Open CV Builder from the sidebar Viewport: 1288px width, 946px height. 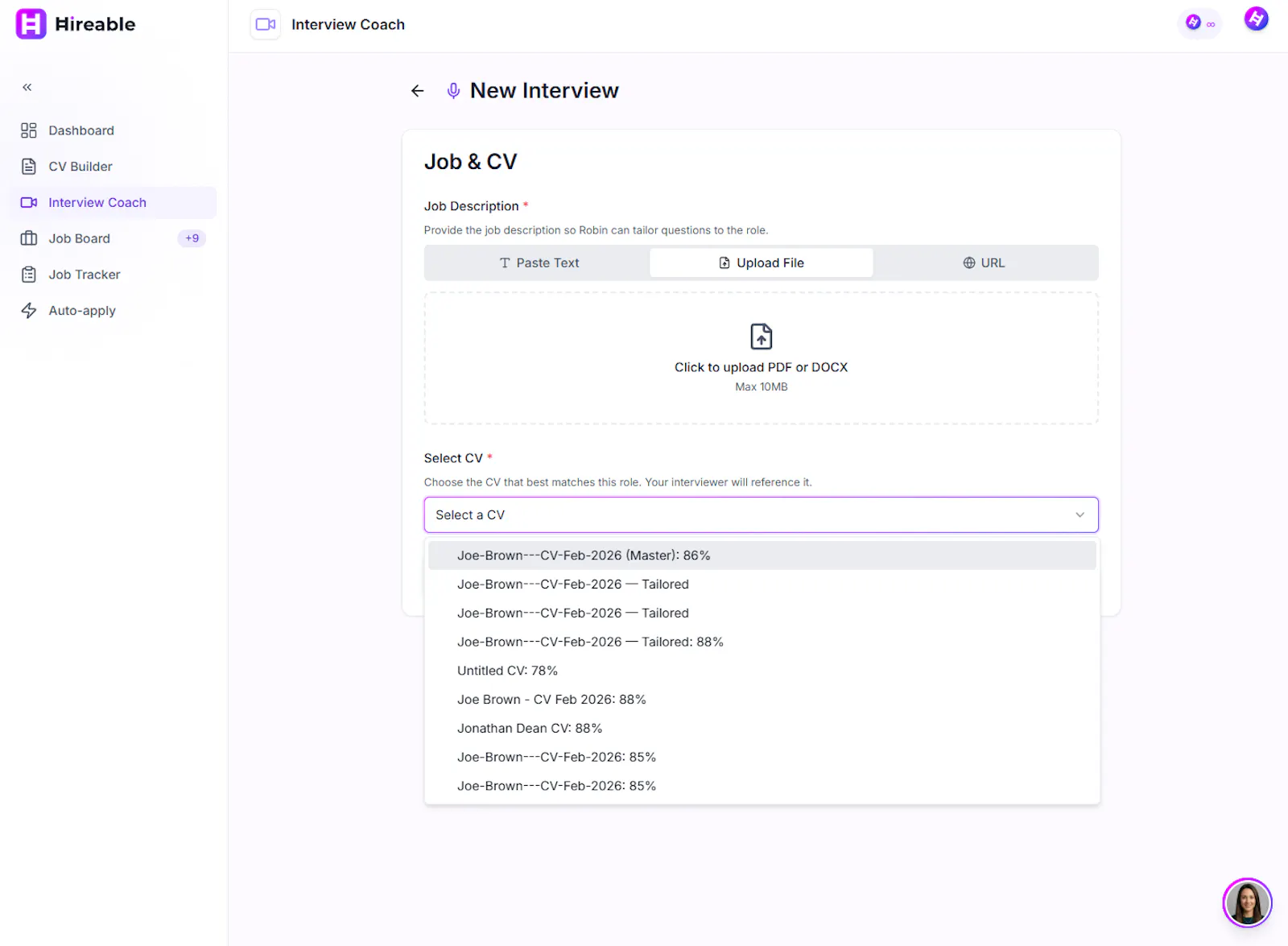(x=114, y=167)
